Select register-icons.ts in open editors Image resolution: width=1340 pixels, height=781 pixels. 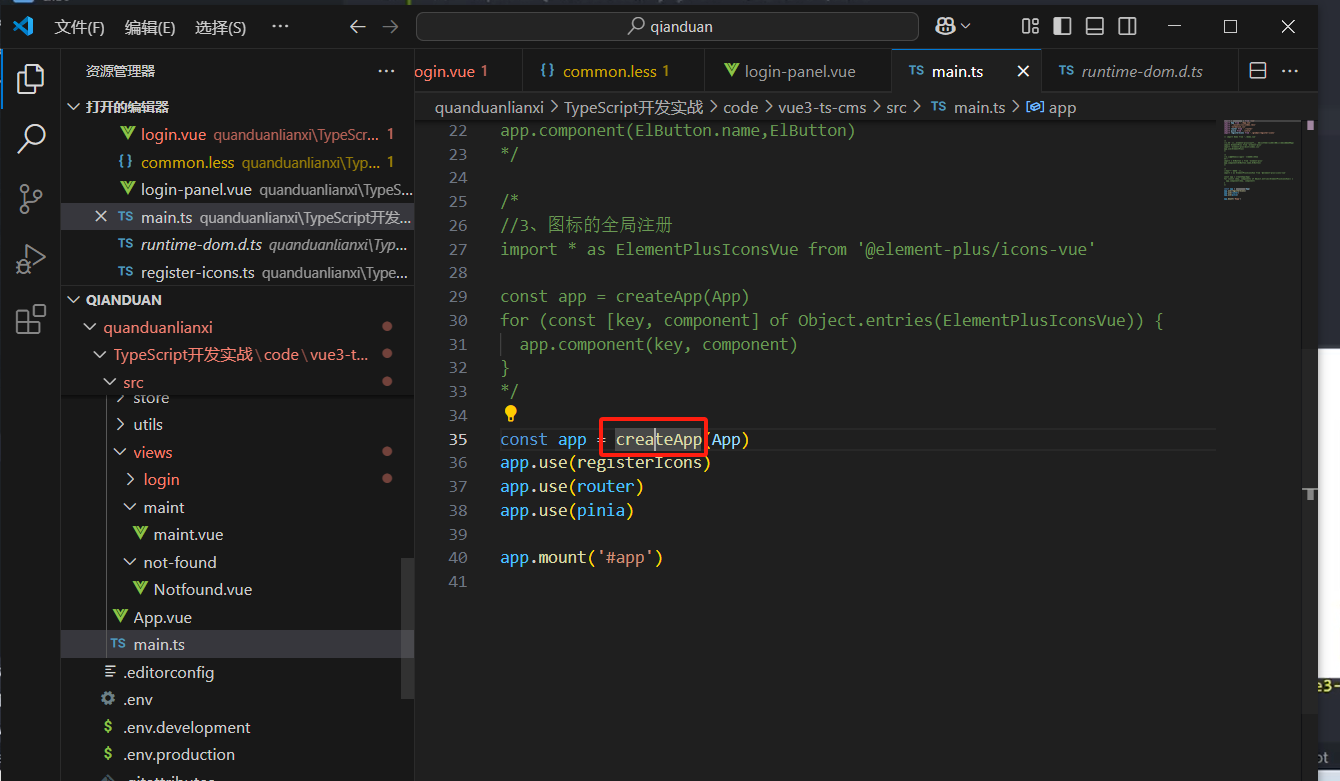tap(237, 272)
